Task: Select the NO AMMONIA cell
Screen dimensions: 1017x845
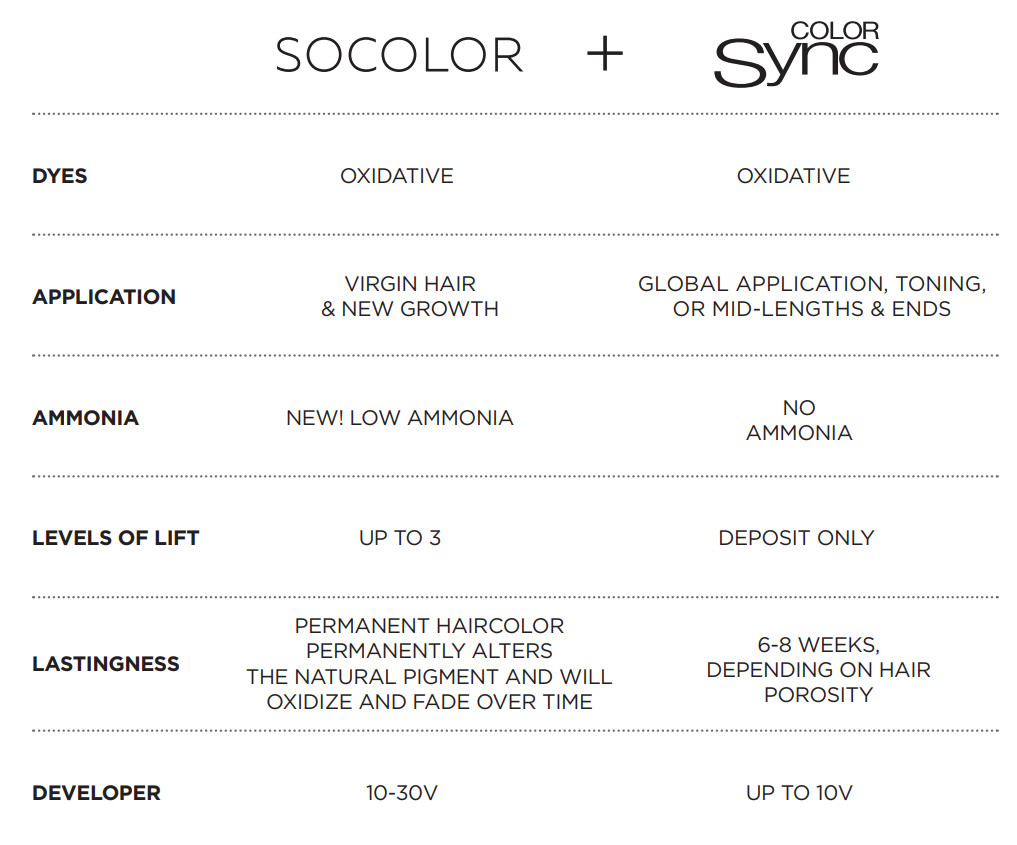Action: (799, 420)
